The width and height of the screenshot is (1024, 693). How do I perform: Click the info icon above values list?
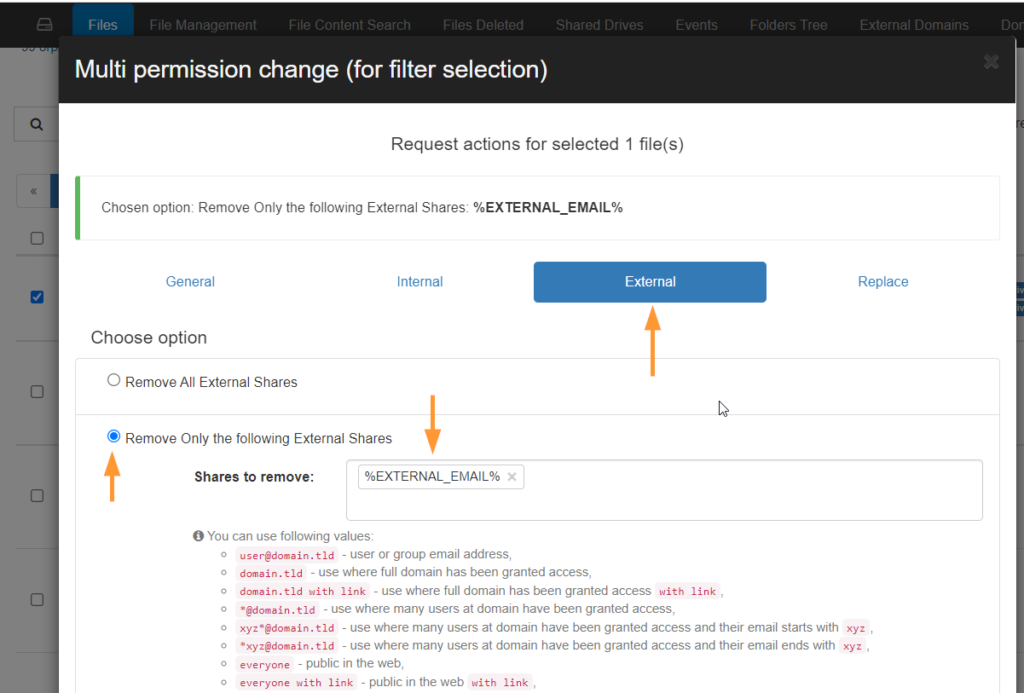click(198, 536)
